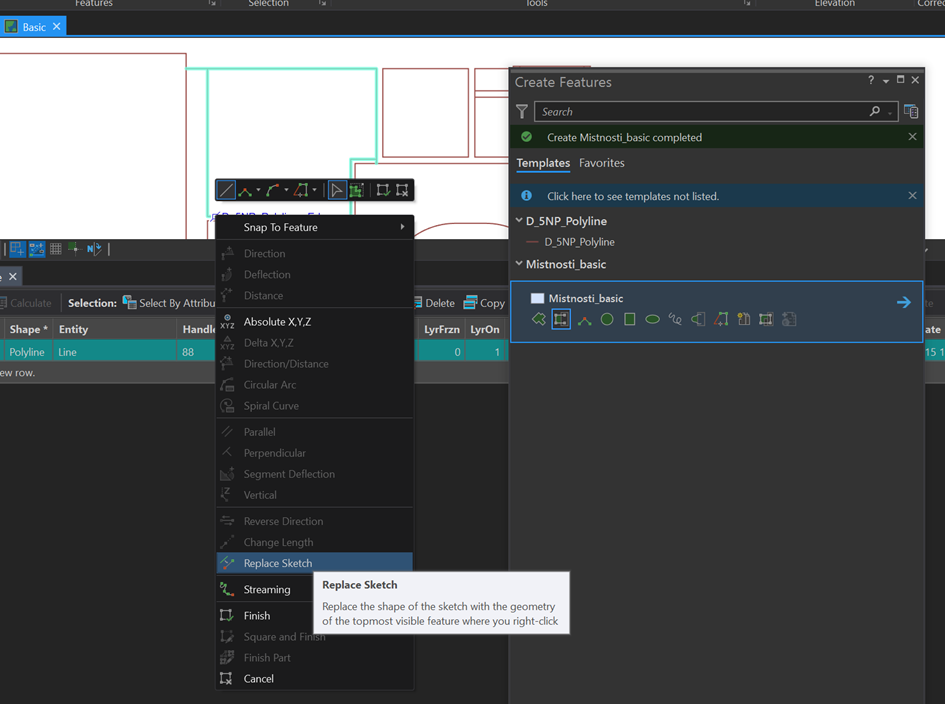The width and height of the screenshot is (945, 704).
Task: Click the template Search input field
Action: (x=716, y=112)
